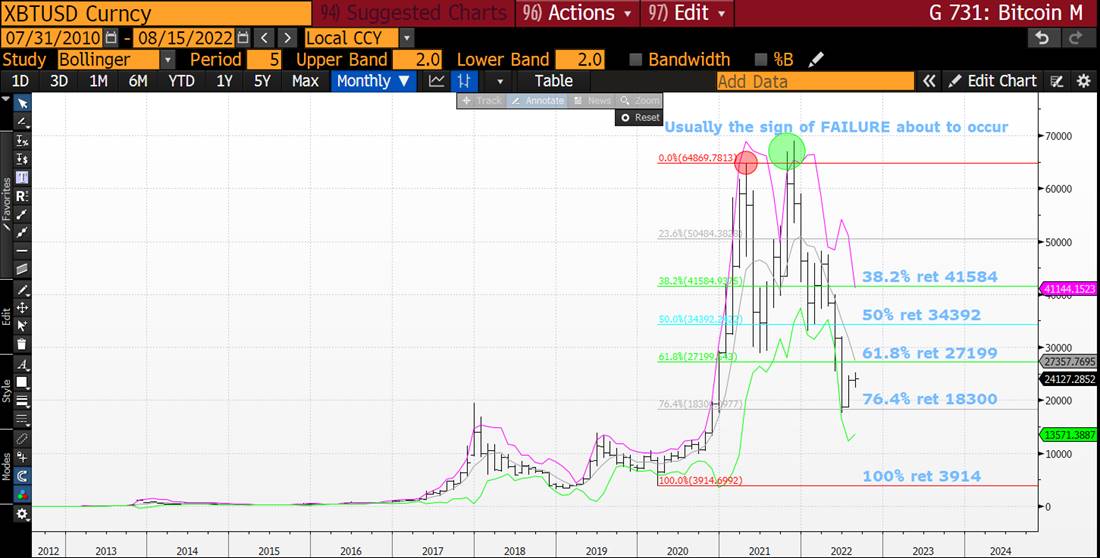Open the Monthly periodicity dropdown
The width and height of the screenshot is (1100, 558).
373,81
